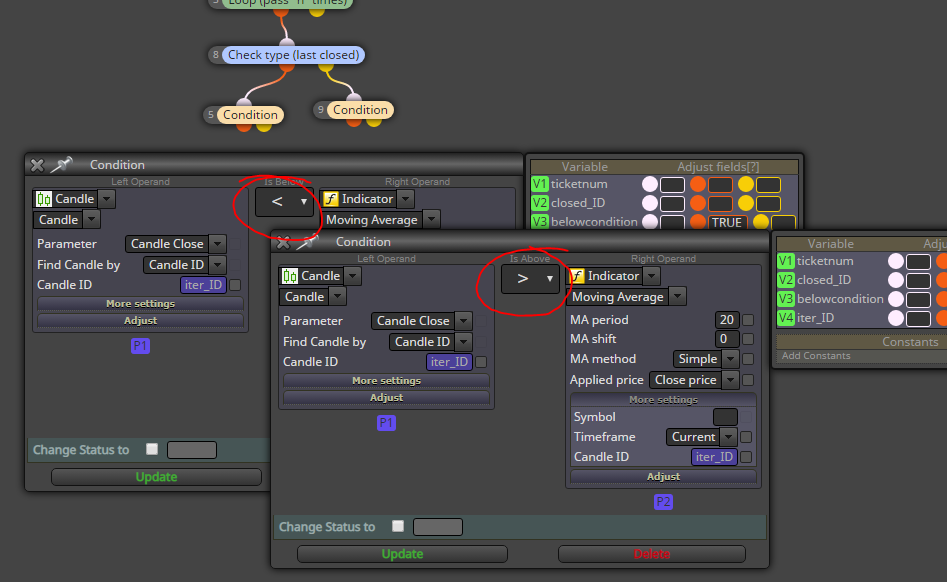947x582 pixels.
Task: Click the pin icon in back Condition window
Action: (x=61, y=164)
